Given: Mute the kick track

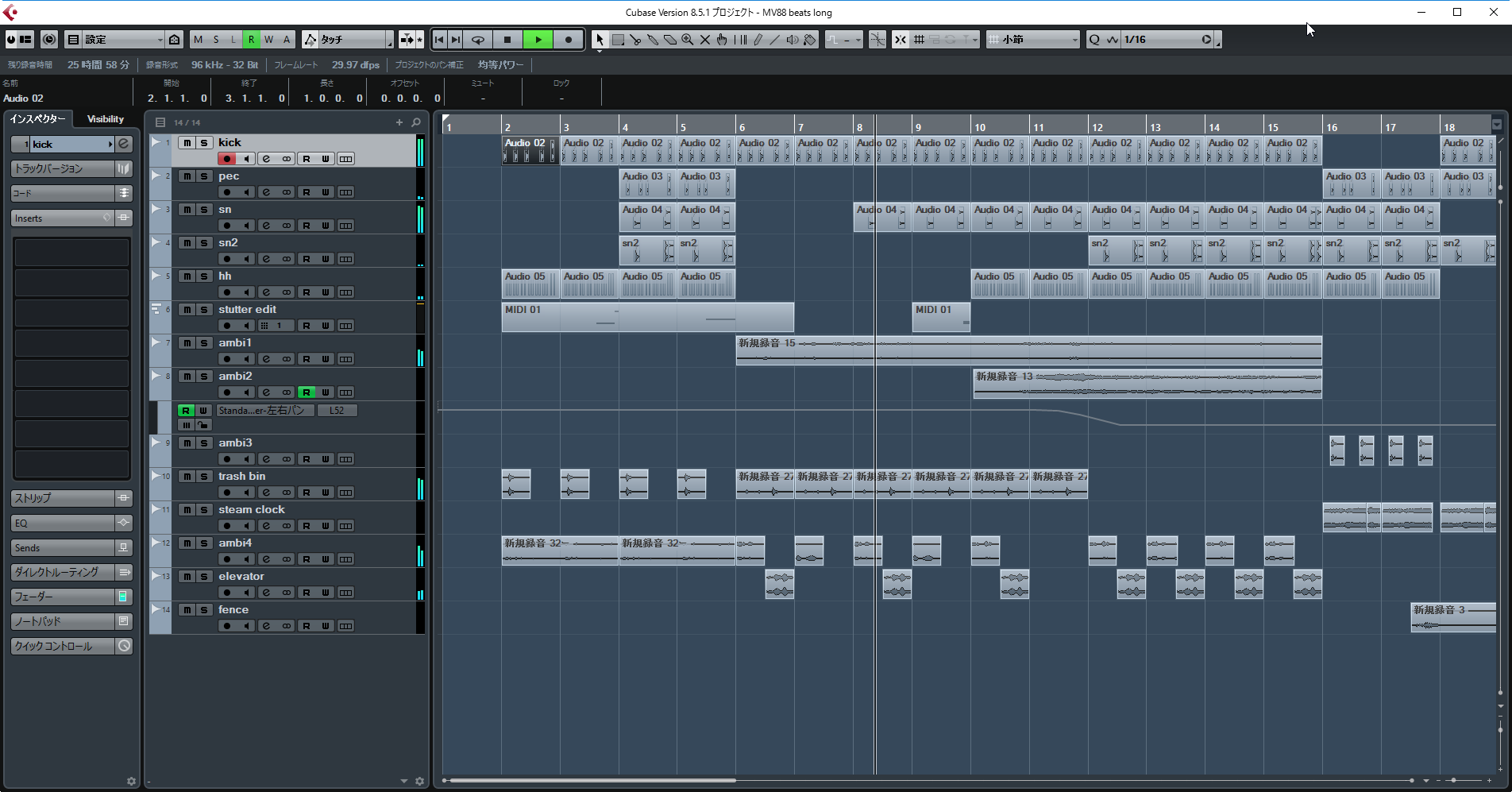Looking at the screenshot, I should pos(187,143).
